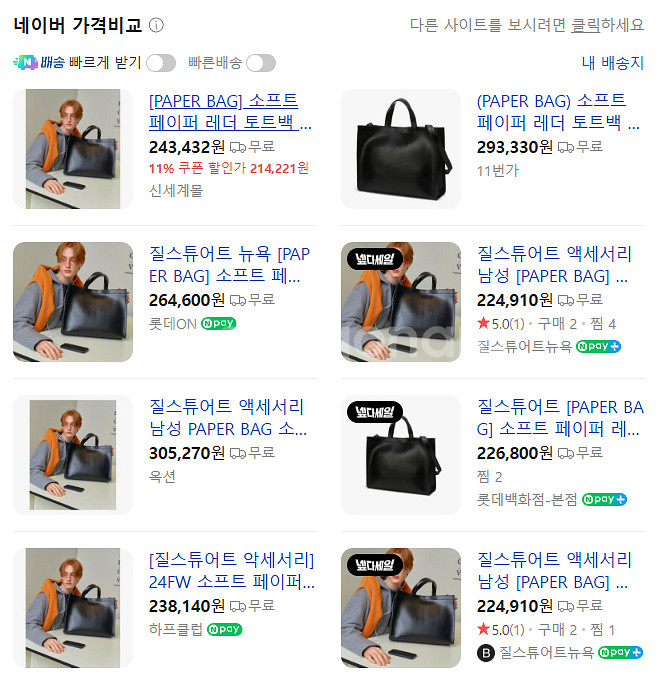Open the black tote thumbnail for 11번가
This screenshot has height=681, width=660.
401,149
